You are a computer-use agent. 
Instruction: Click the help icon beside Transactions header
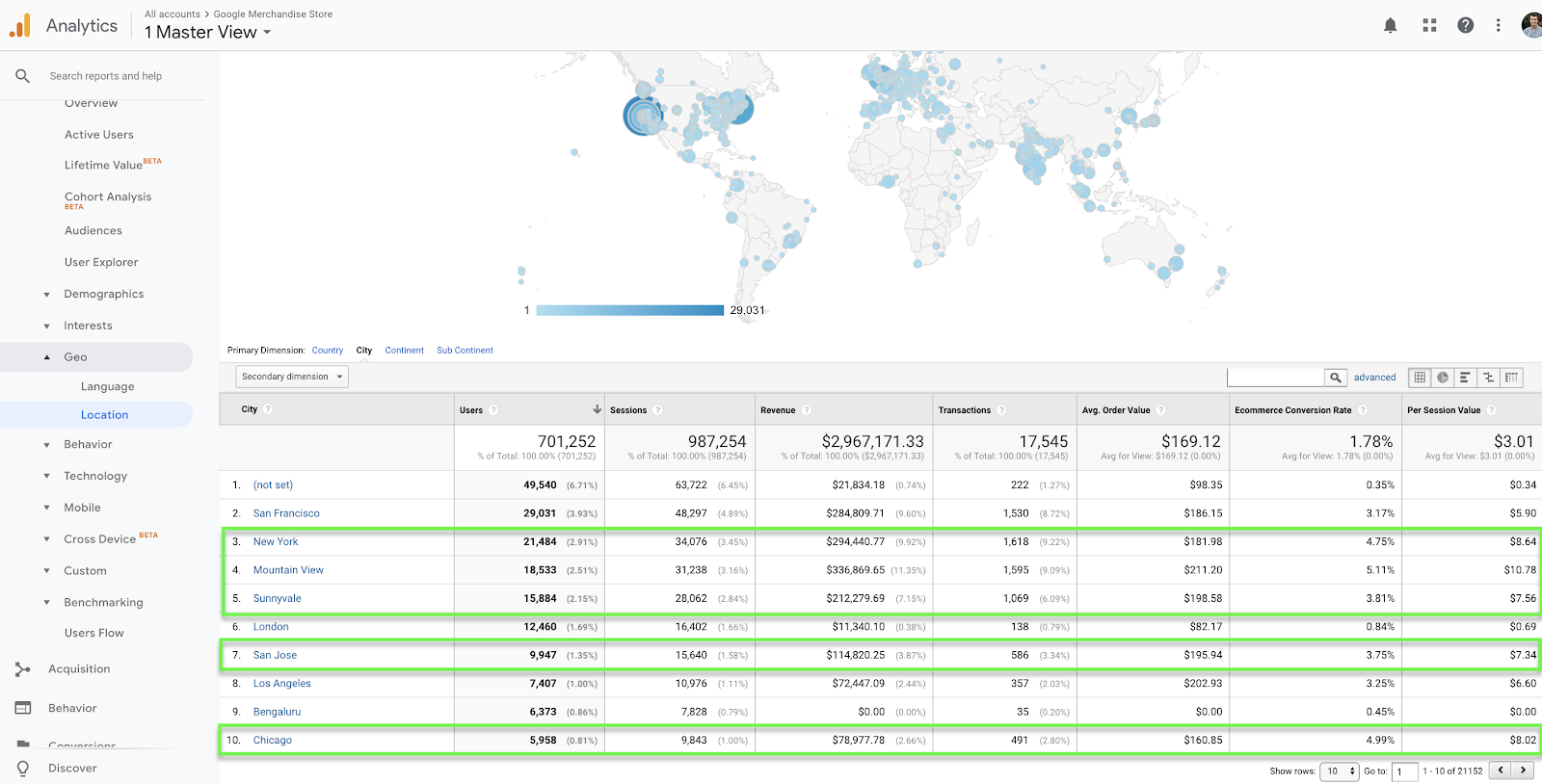1001,410
